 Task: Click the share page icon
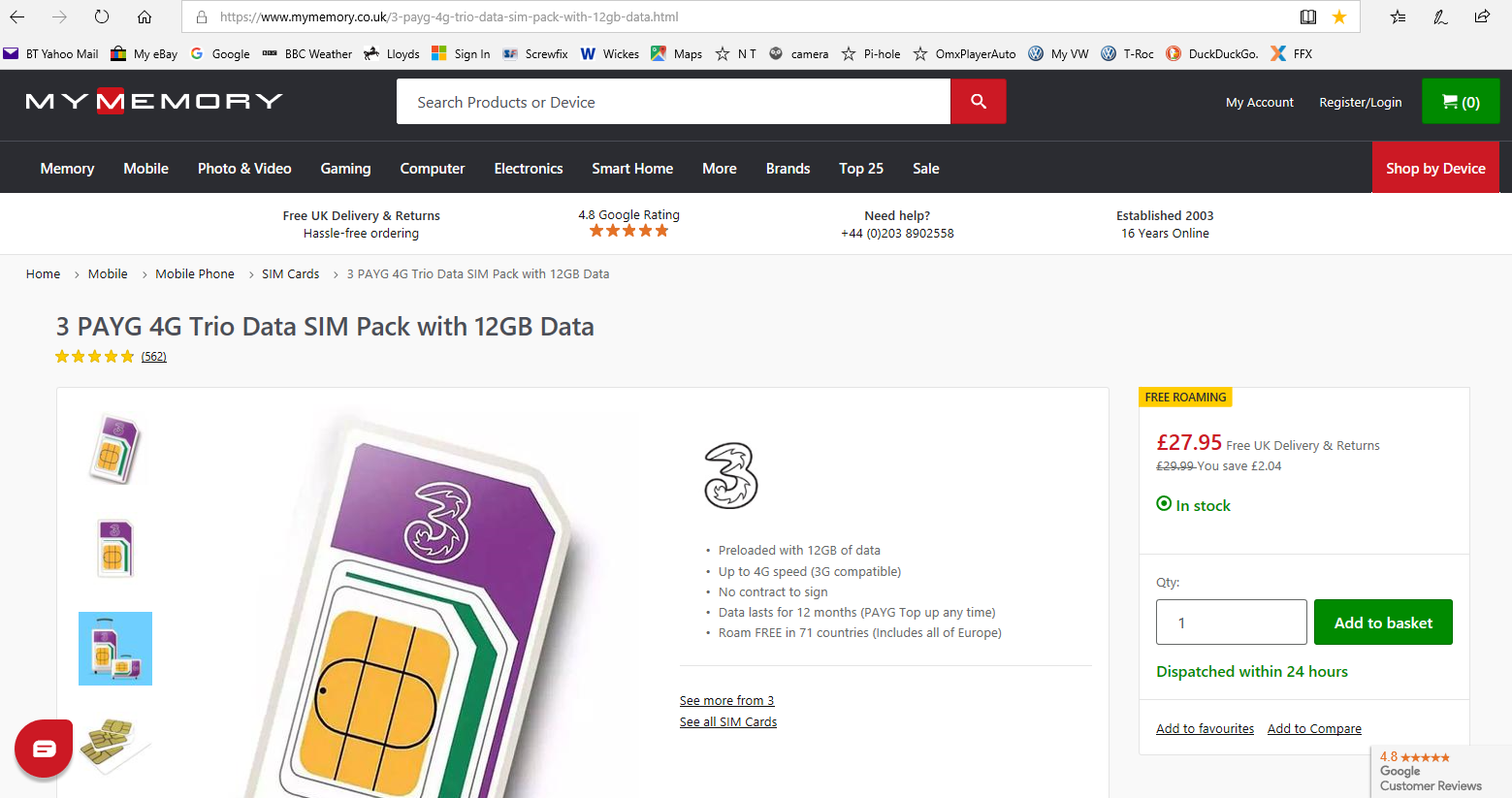[x=1482, y=16]
